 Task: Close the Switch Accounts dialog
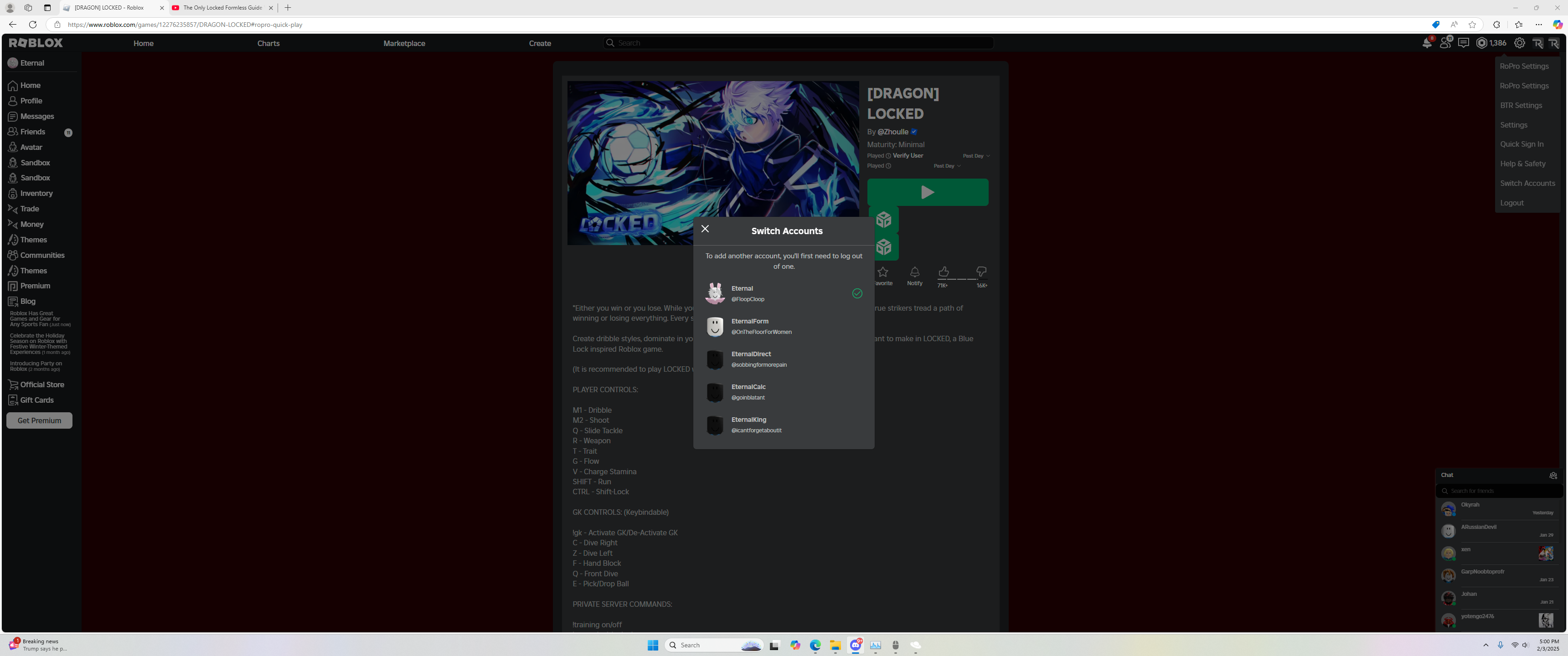click(x=705, y=229)
